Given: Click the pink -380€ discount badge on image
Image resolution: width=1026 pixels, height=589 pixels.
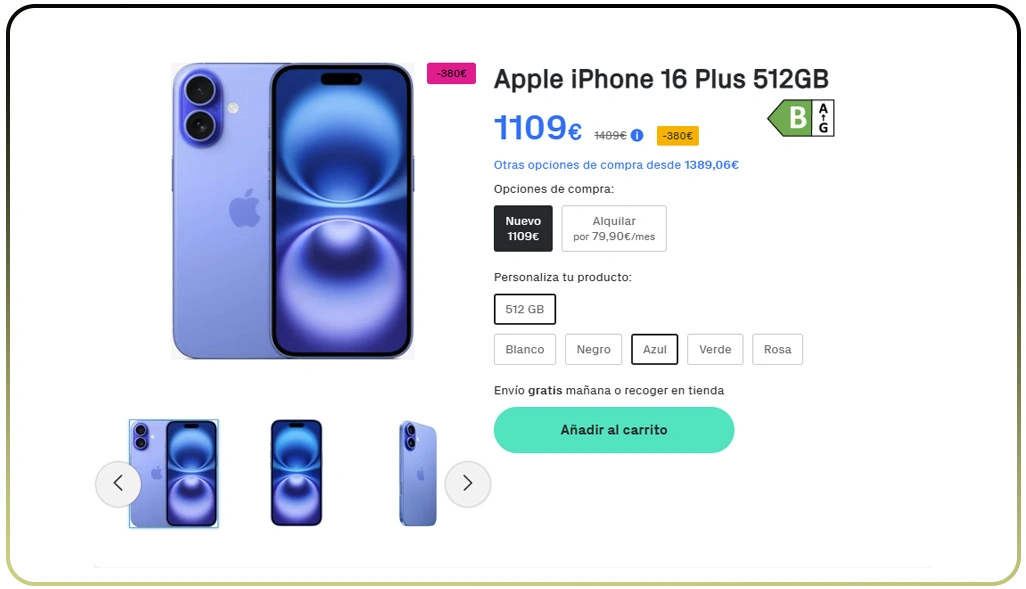Looking at the screenshot, I should (x=451, y=73).
